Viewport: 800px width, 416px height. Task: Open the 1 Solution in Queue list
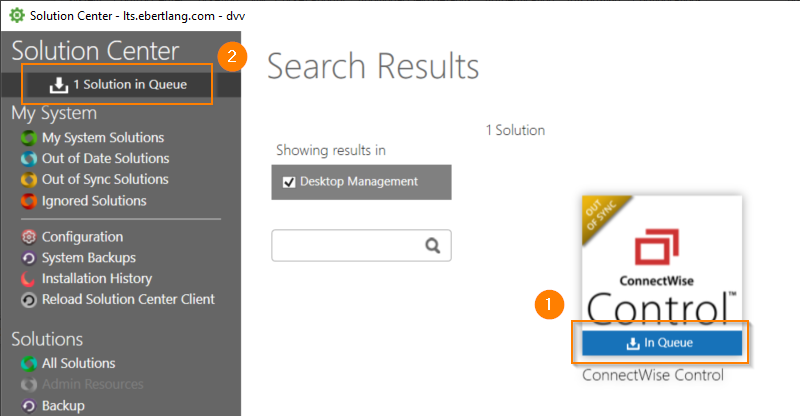[x=119, y=85]
